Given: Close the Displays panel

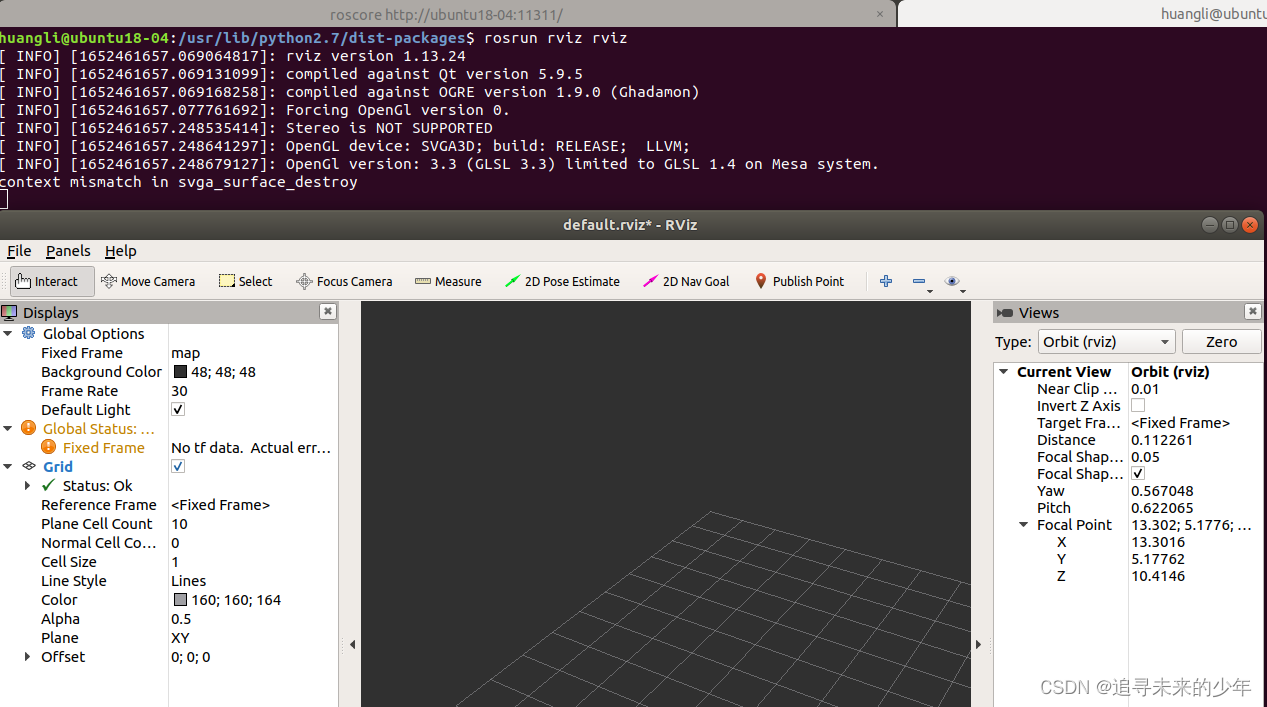Looking at the screenshot, I should tap(327, 312).
